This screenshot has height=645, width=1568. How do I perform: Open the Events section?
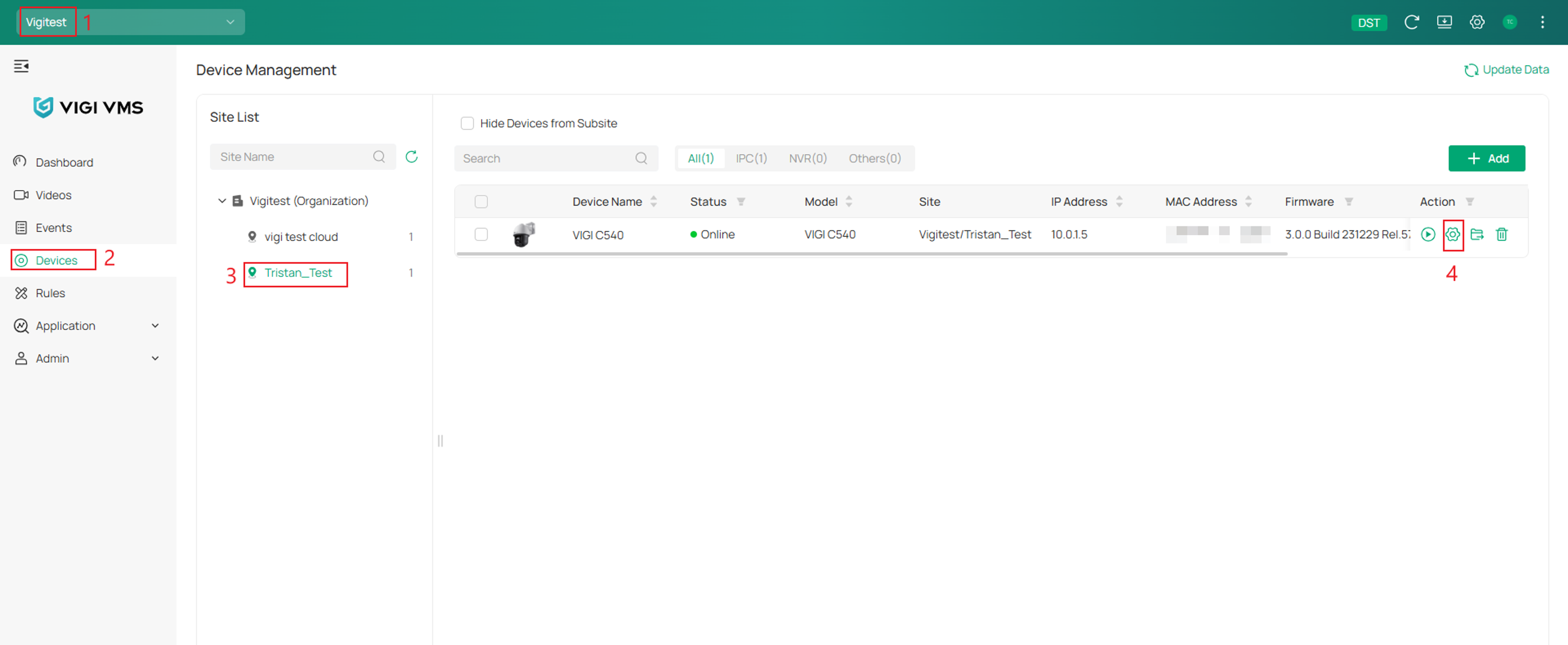coord(88,227)
